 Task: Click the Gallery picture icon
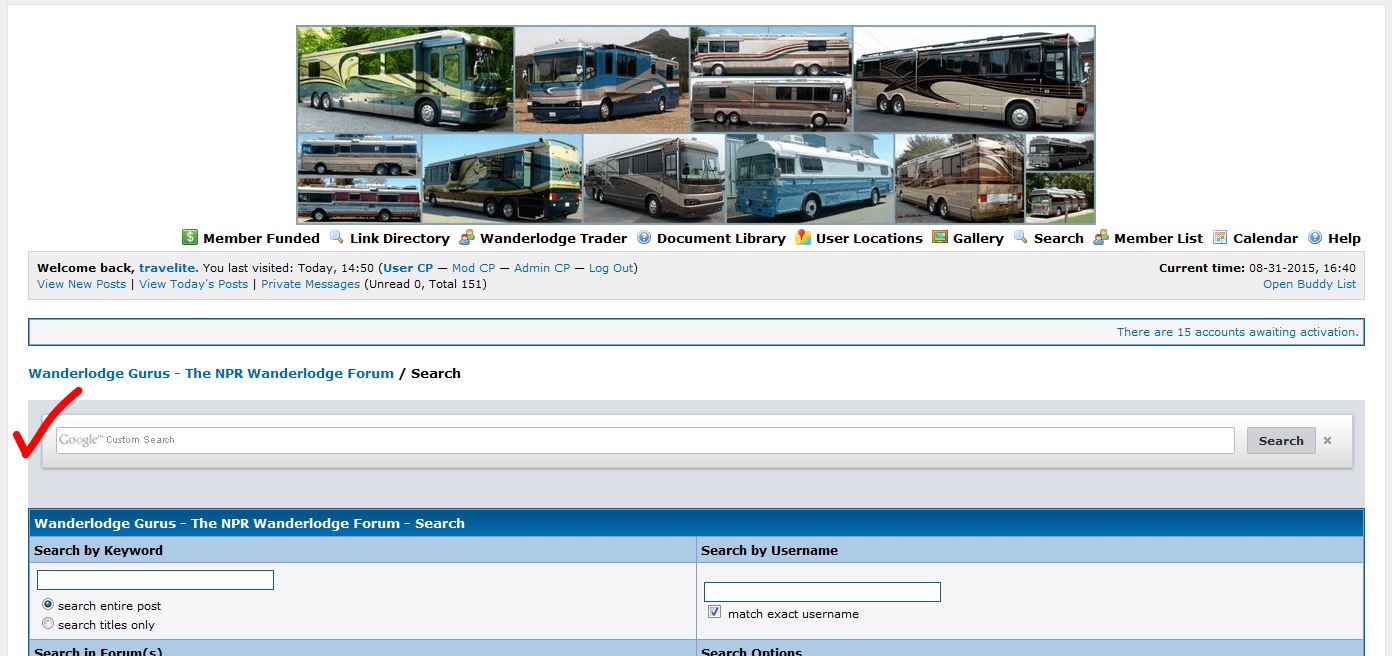[940, 238]
